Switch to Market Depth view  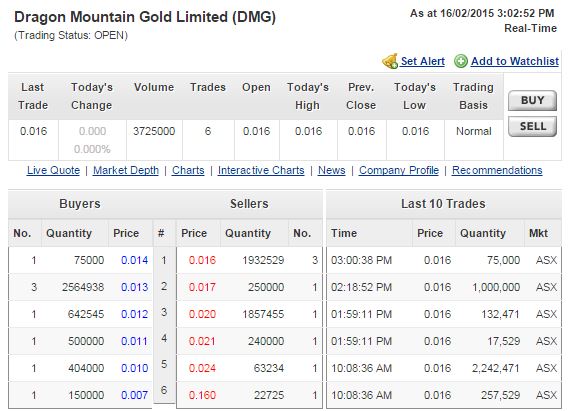(126, 170)
